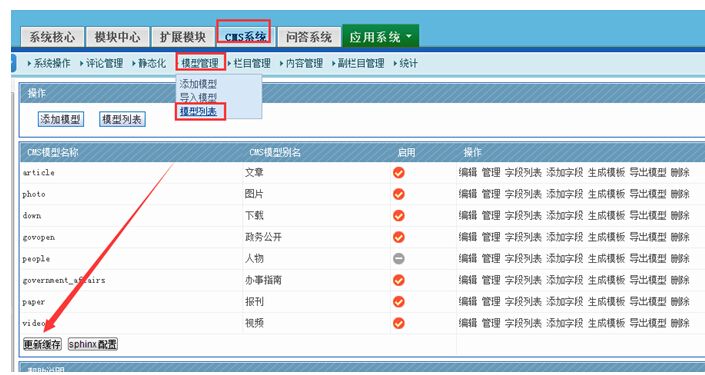The image size is (705, 375).
Task: Open 字段列表 for the photo model
Action: click(523, 194)
